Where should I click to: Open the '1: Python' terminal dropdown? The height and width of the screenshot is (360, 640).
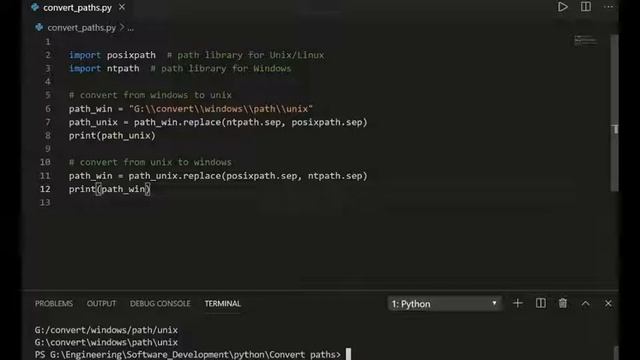pyautogui.click(x=444, y=304)
